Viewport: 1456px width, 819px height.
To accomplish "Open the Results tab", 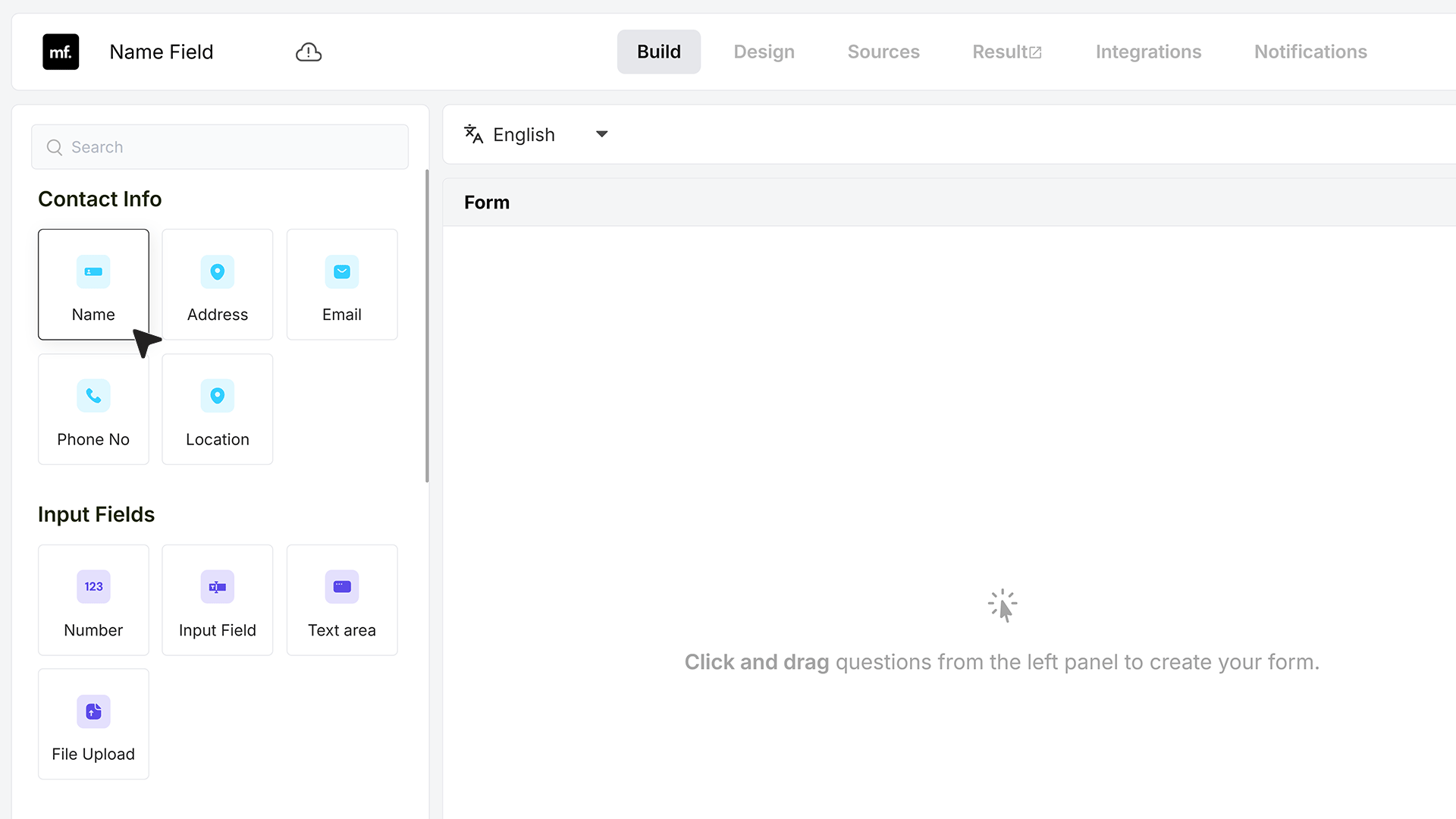I will pos(1007,52).
